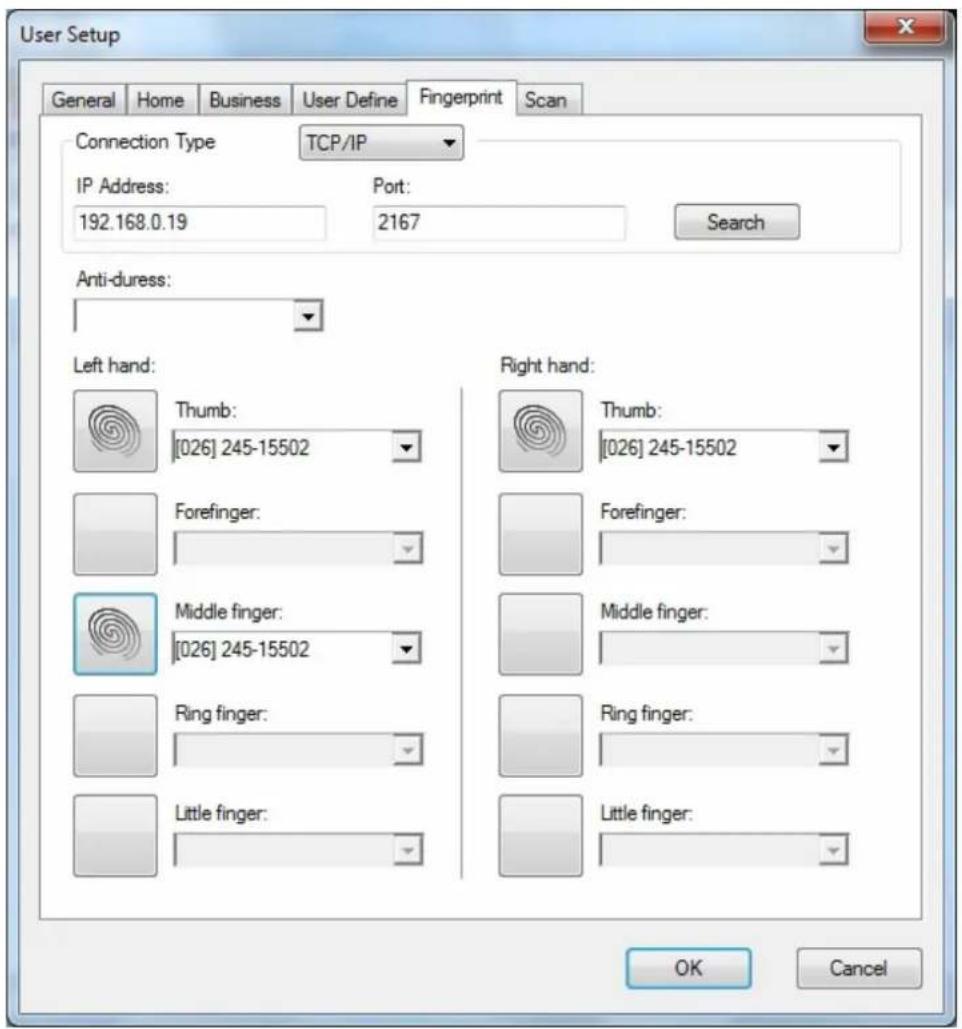Close the User Setup dialog
The image size is (962, 1029).
coord(905,27)
